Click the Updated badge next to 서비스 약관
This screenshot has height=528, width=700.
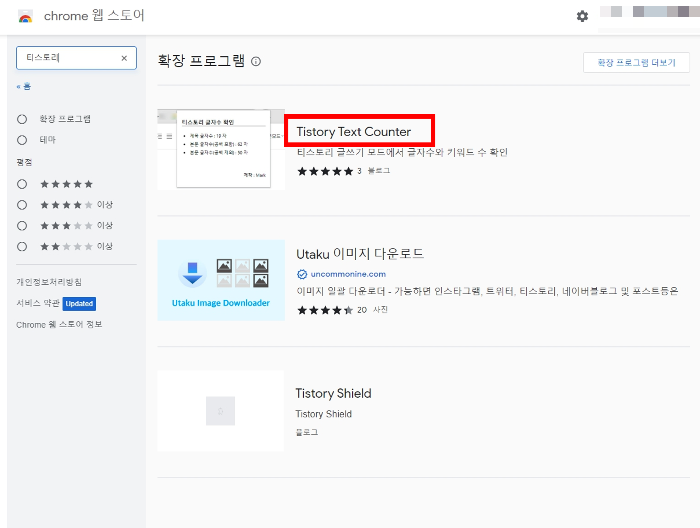pos(79,303)
